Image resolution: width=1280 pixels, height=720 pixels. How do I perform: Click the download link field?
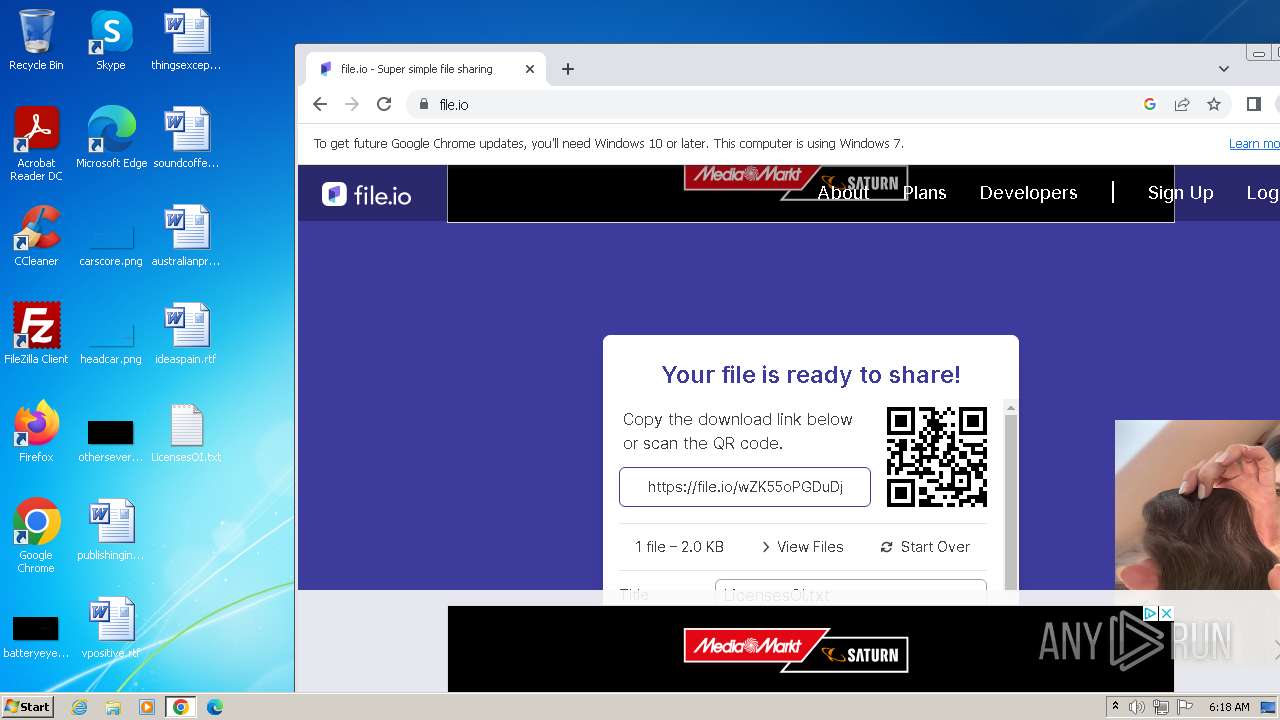(745, 487)
